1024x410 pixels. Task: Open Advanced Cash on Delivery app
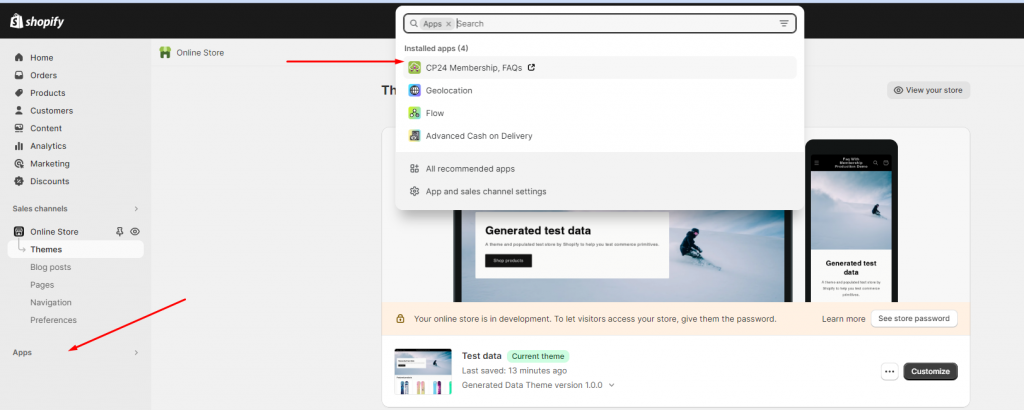coord(600,136)
